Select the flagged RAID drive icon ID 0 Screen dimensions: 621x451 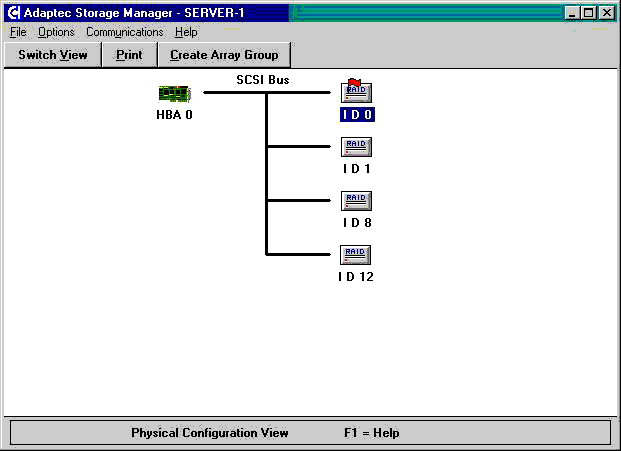tap(356, 91)
